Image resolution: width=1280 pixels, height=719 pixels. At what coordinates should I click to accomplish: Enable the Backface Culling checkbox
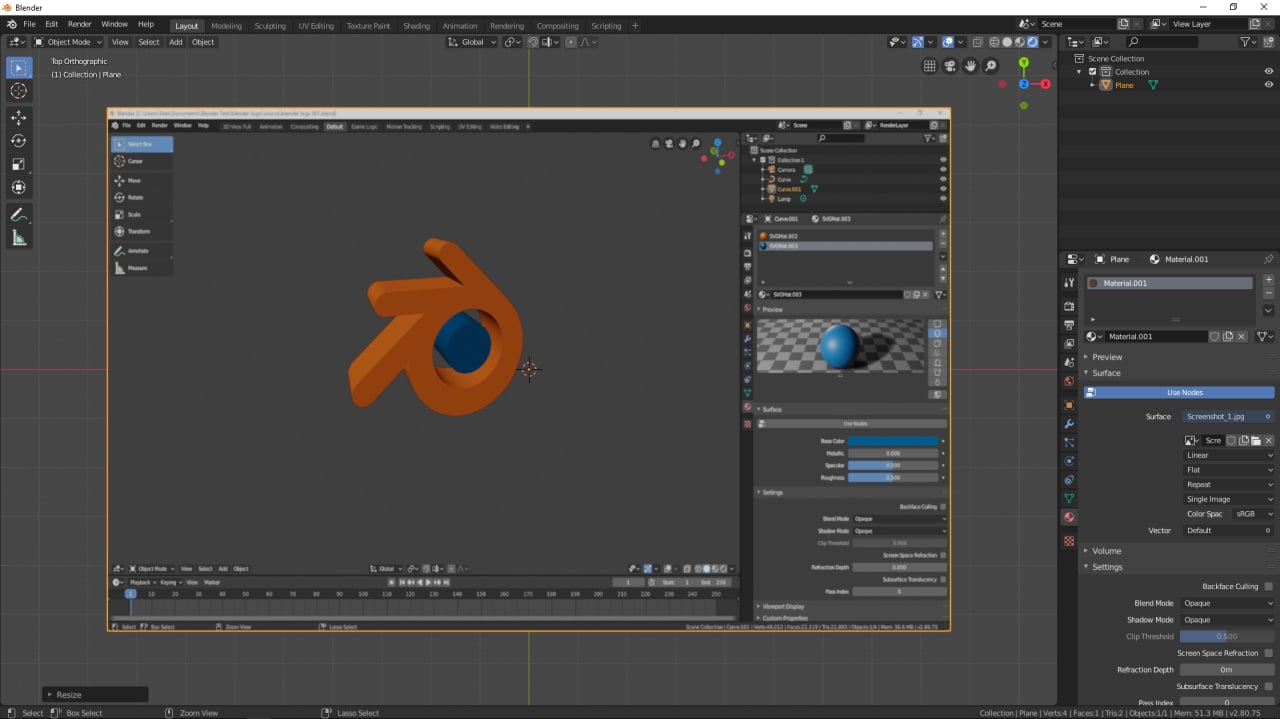click(1268, 587)
